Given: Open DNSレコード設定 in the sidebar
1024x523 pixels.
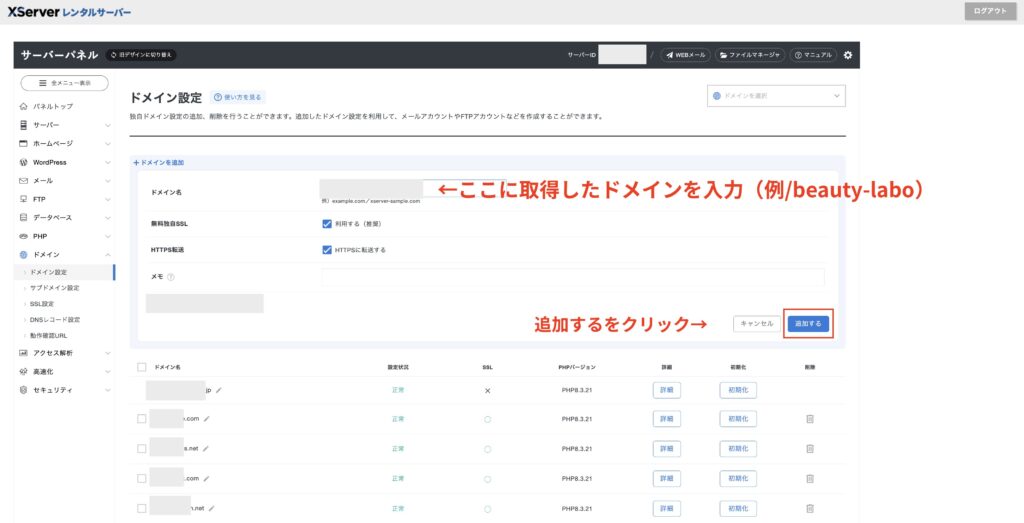Looking at the screenshot, I should click(55, 320).
